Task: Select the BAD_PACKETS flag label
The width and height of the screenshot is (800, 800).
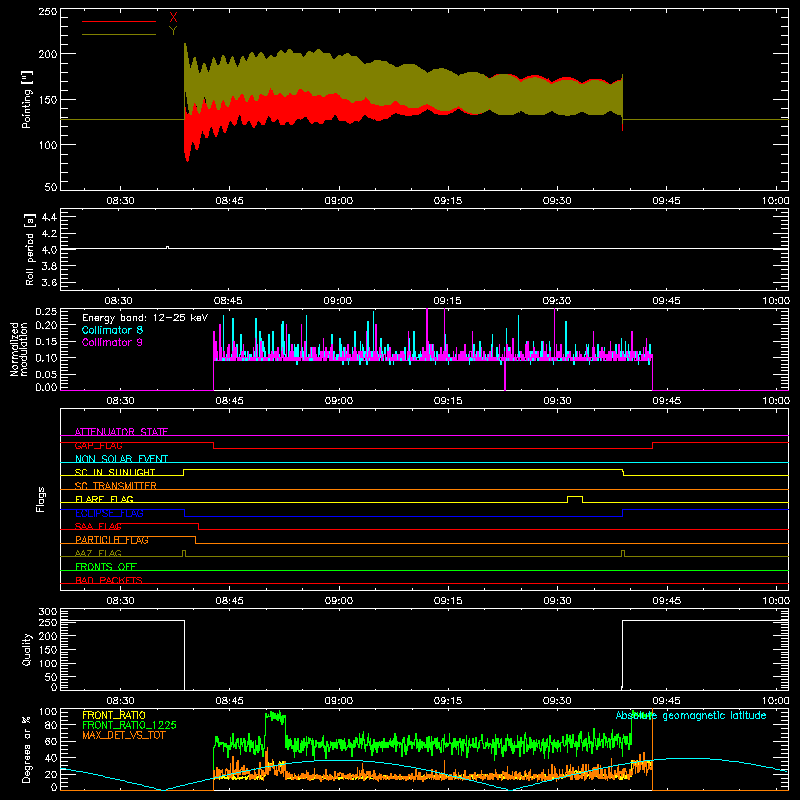Action: coord(109,580)
